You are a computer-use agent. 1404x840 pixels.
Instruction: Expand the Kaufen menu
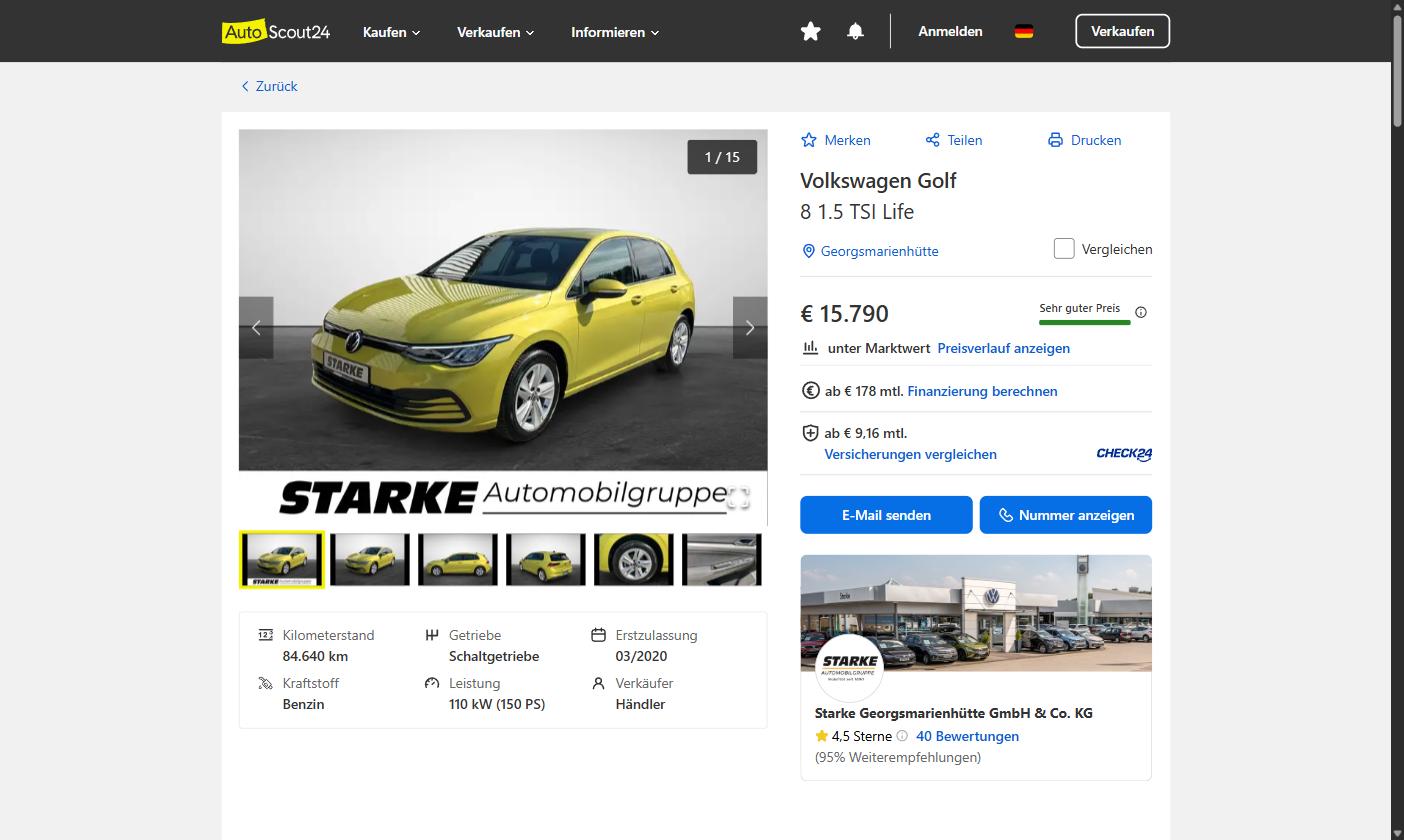coord(391,32)
